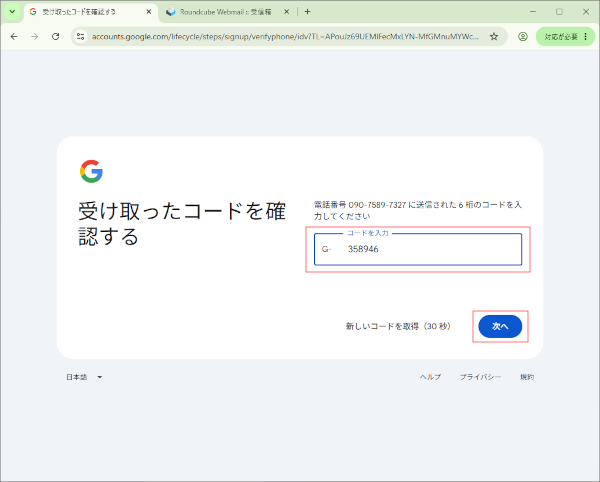Select the 受け取ったコードを確認する tab
The height and width of the screenshot is (482, 600).
point(91,12)
